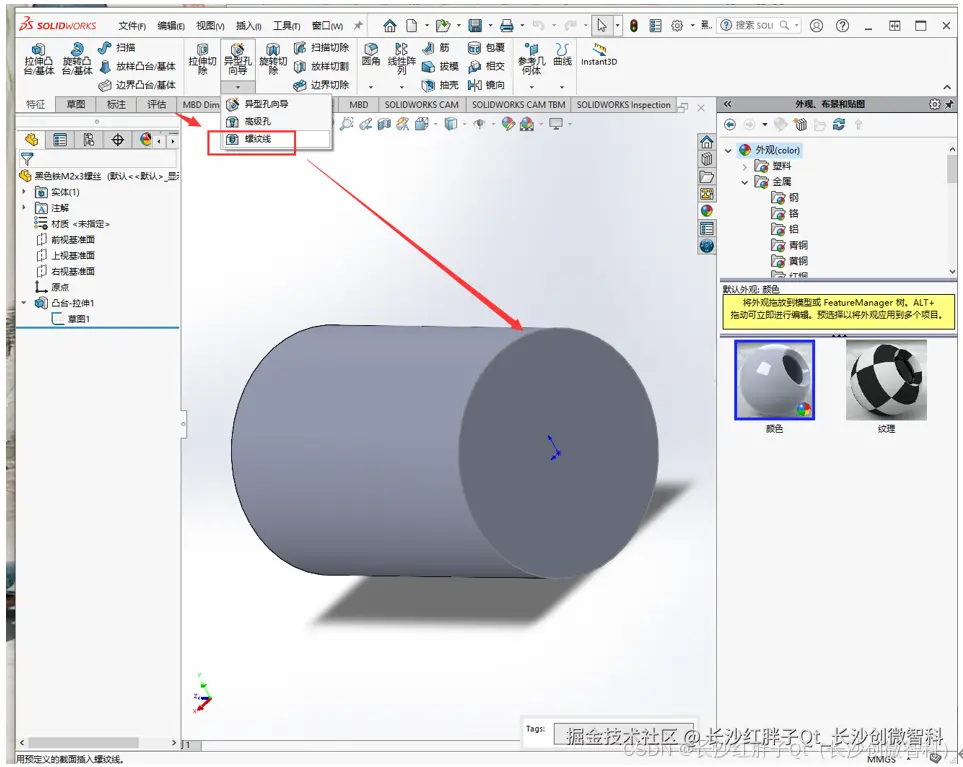Viewport: 963px width, 767px height.
Task: Switch to the SOLIDWORKS CAM tab
Action: [422, 104]
